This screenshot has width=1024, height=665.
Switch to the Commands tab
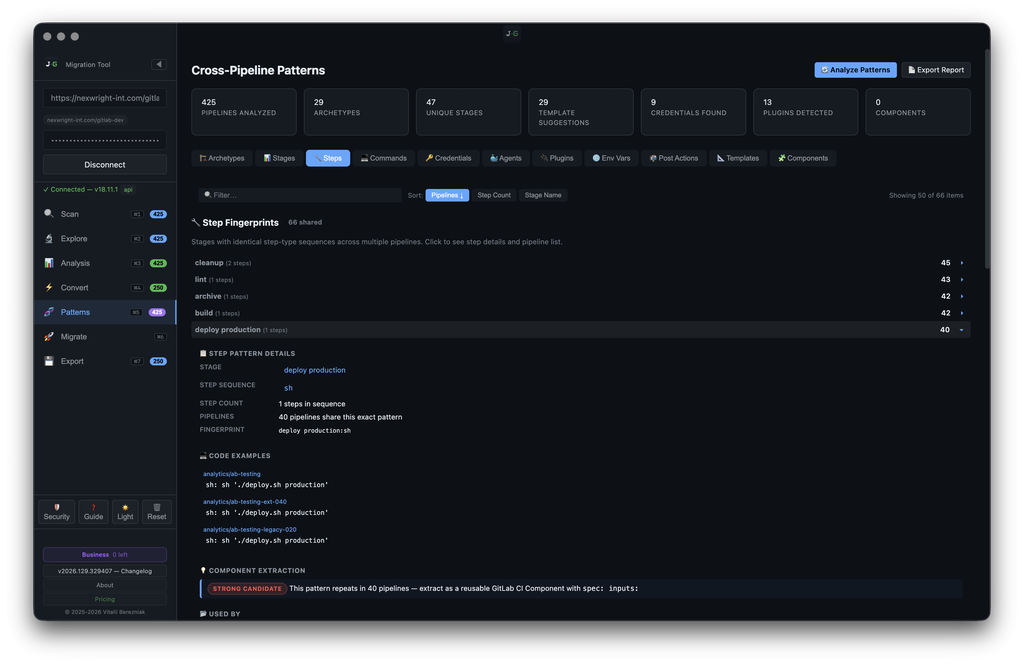click(383, 158)
